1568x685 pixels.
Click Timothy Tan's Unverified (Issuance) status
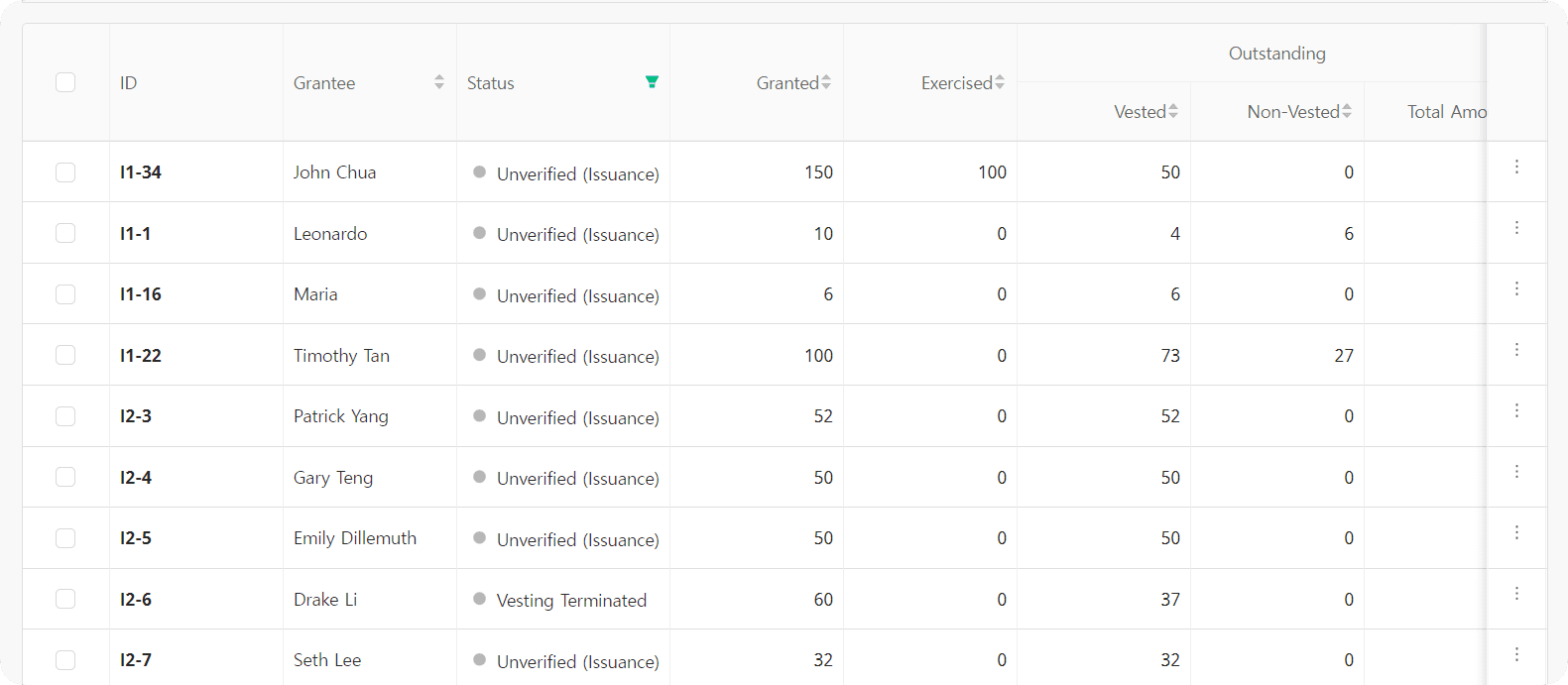578,357
